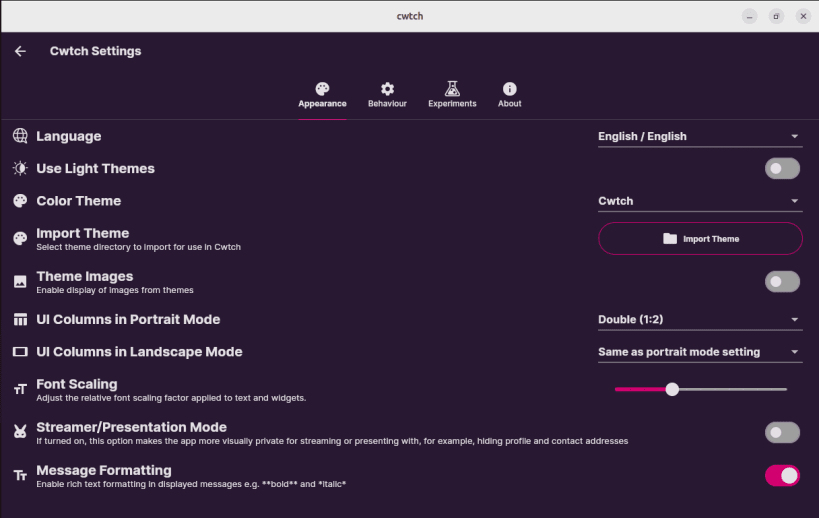
Task: Switch to the Appearance tab label
Action: 322,104
